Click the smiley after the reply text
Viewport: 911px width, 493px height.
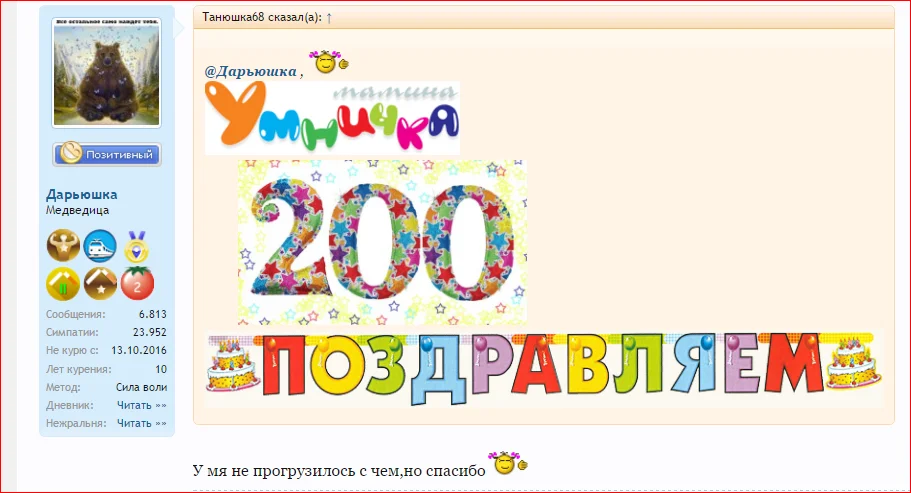(x=508, y=463)
